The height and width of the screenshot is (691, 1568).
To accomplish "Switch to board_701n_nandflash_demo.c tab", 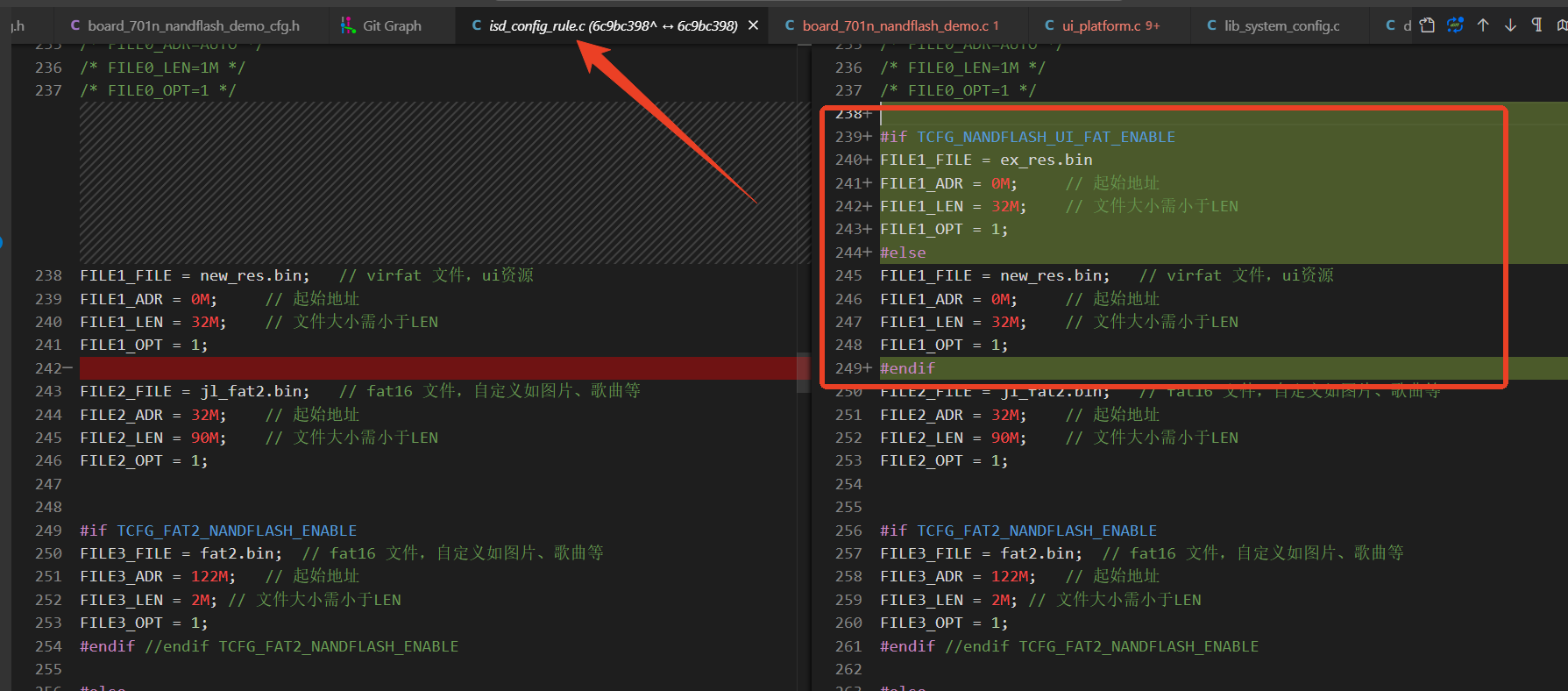I will [x=891, y=25].
